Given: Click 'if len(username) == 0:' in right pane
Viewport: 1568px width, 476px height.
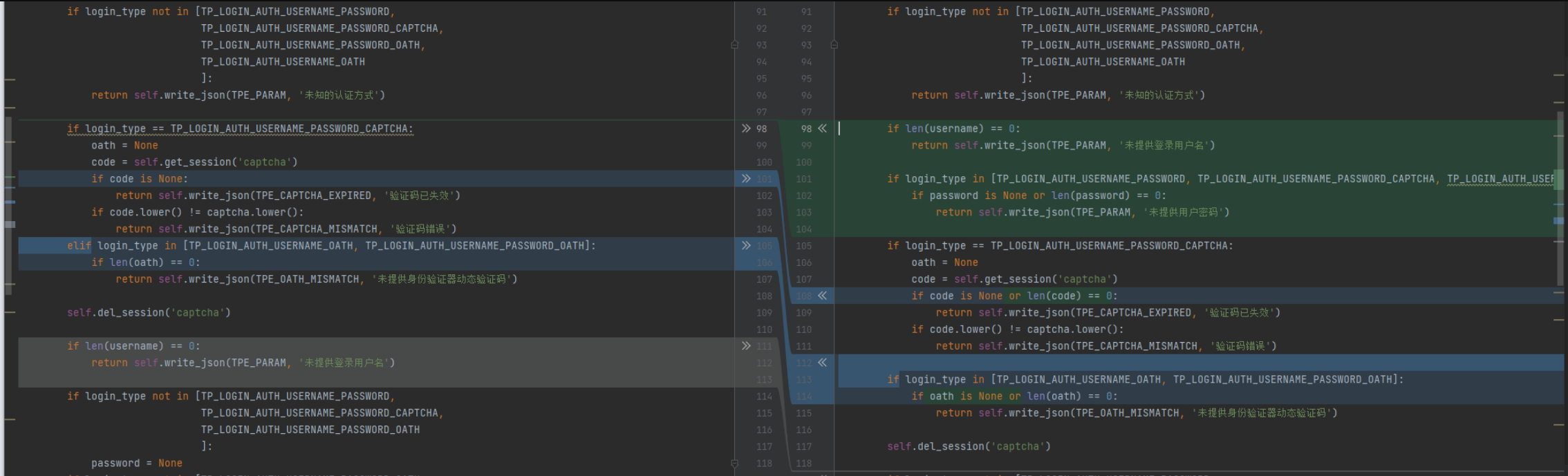Looking at the screenshot, I should click(953, 128).
